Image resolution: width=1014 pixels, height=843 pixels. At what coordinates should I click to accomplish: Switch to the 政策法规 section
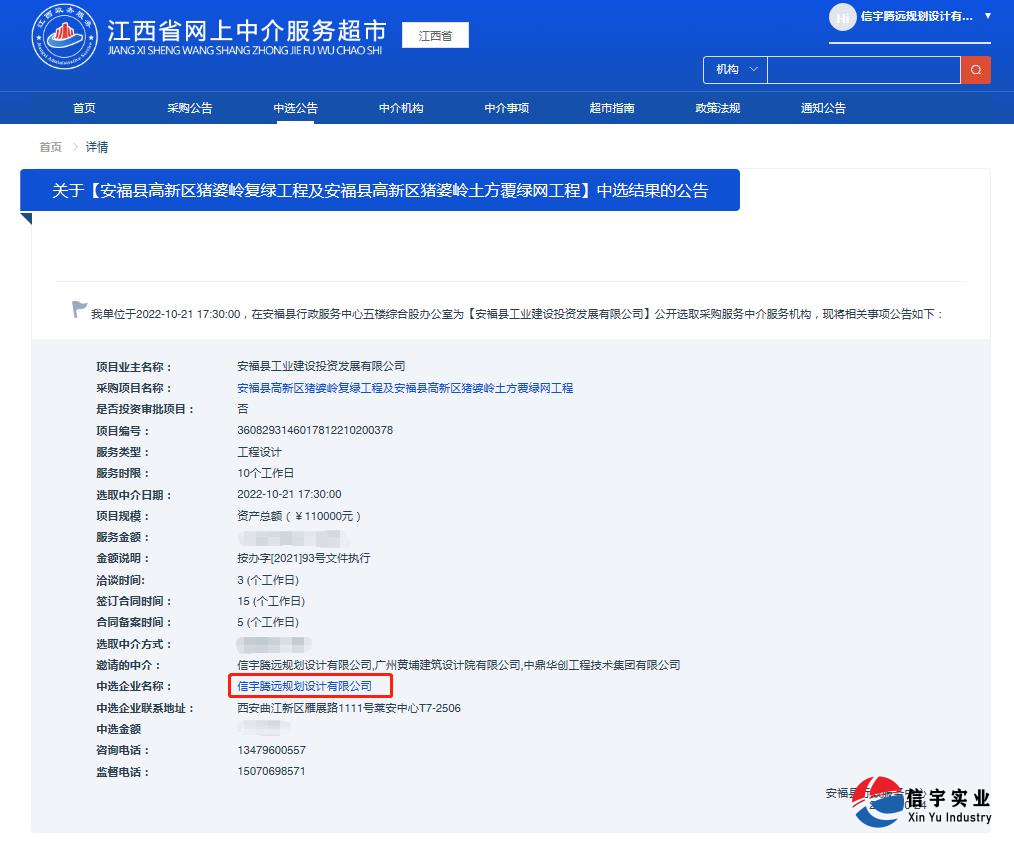[717, 107]
